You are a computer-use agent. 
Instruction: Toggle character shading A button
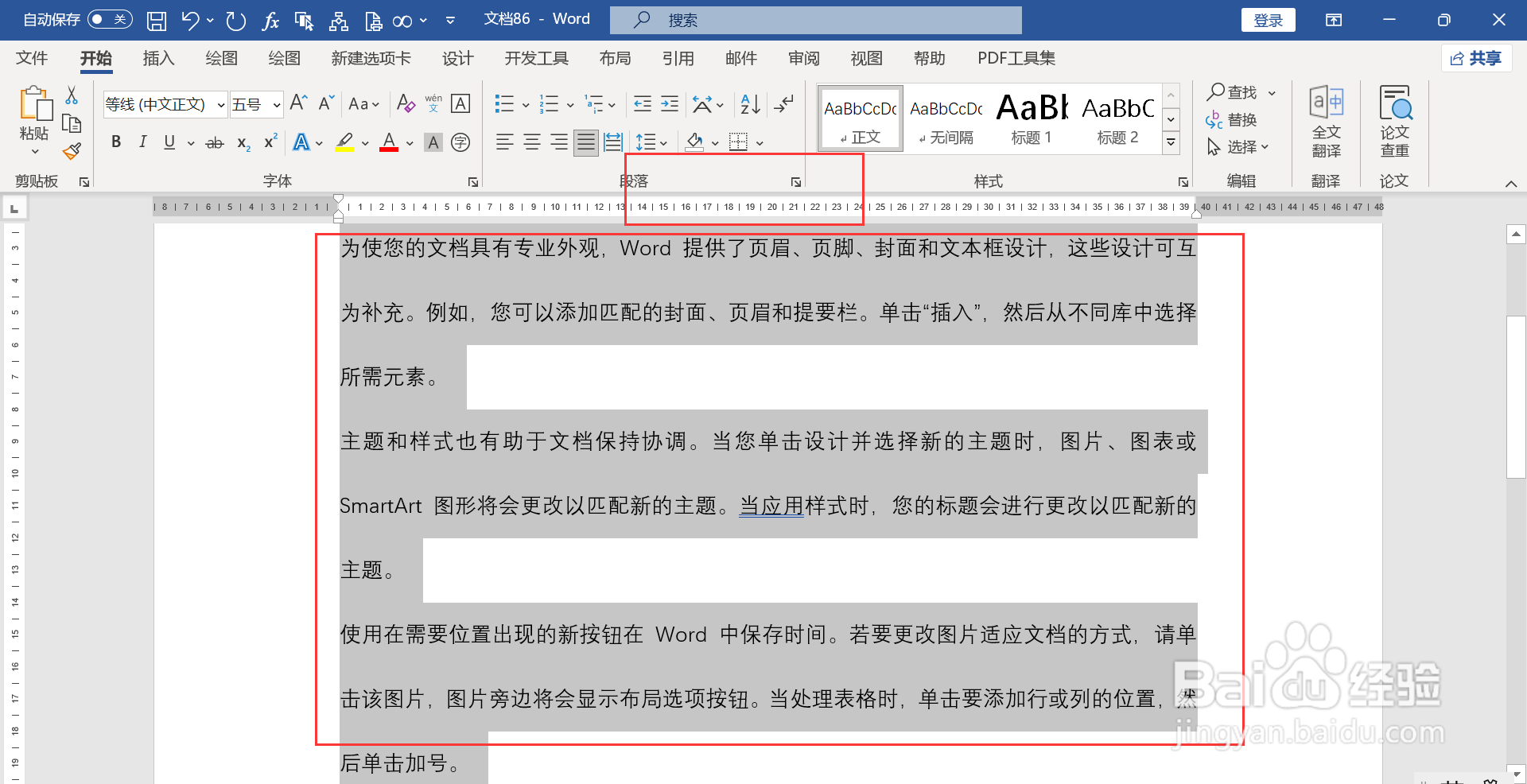433,142
